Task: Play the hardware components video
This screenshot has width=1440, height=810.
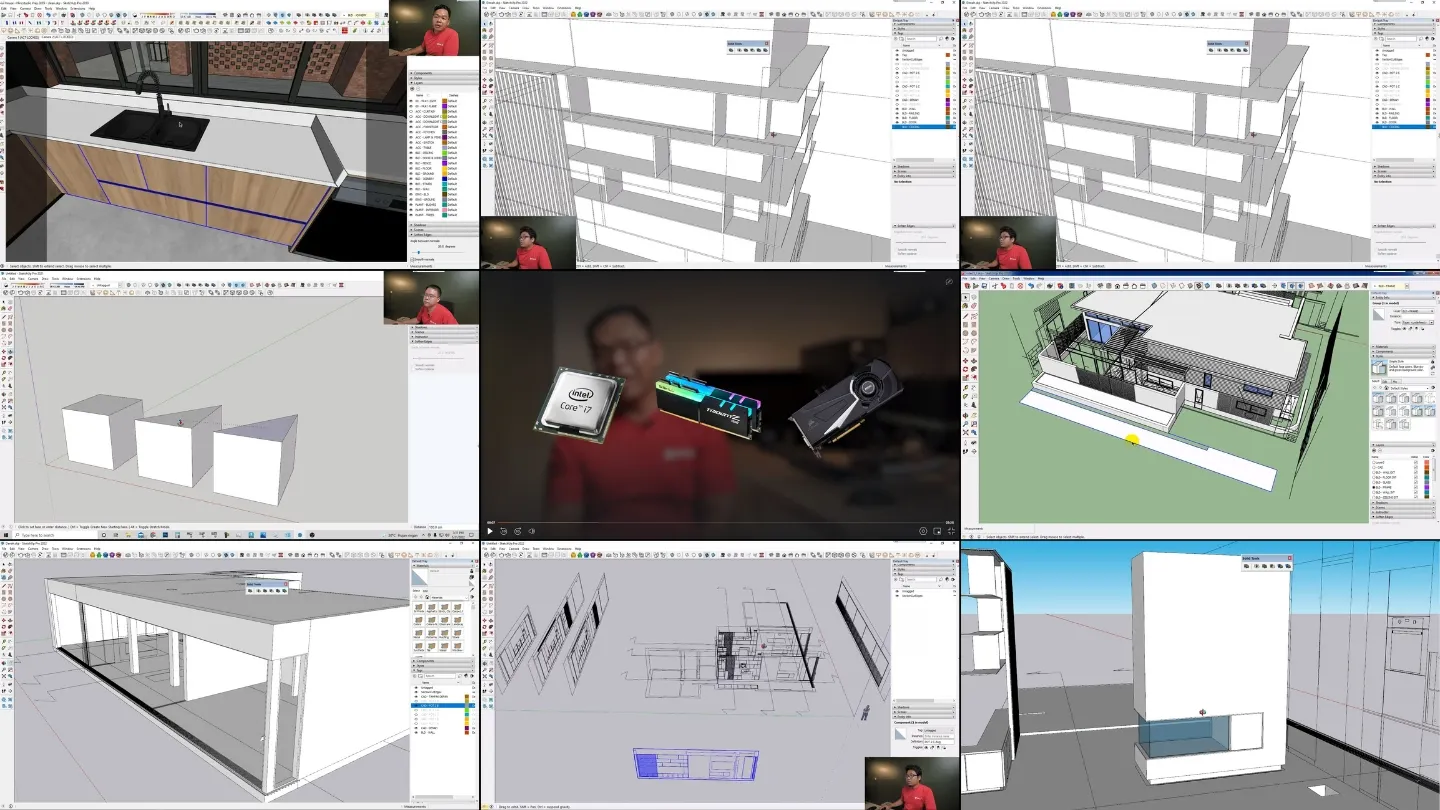Action: click(490, 531)
